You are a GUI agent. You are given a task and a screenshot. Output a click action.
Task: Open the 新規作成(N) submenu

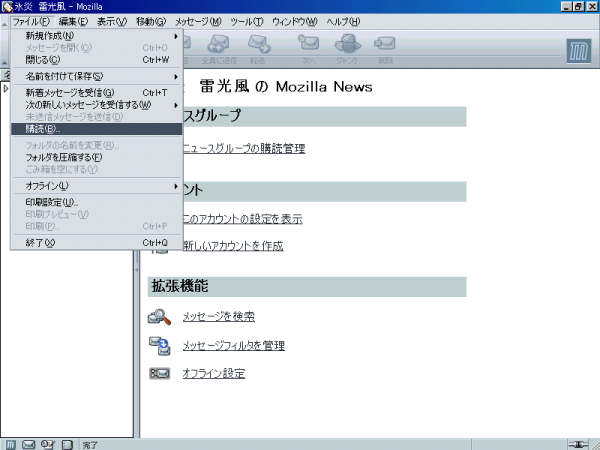97,36
